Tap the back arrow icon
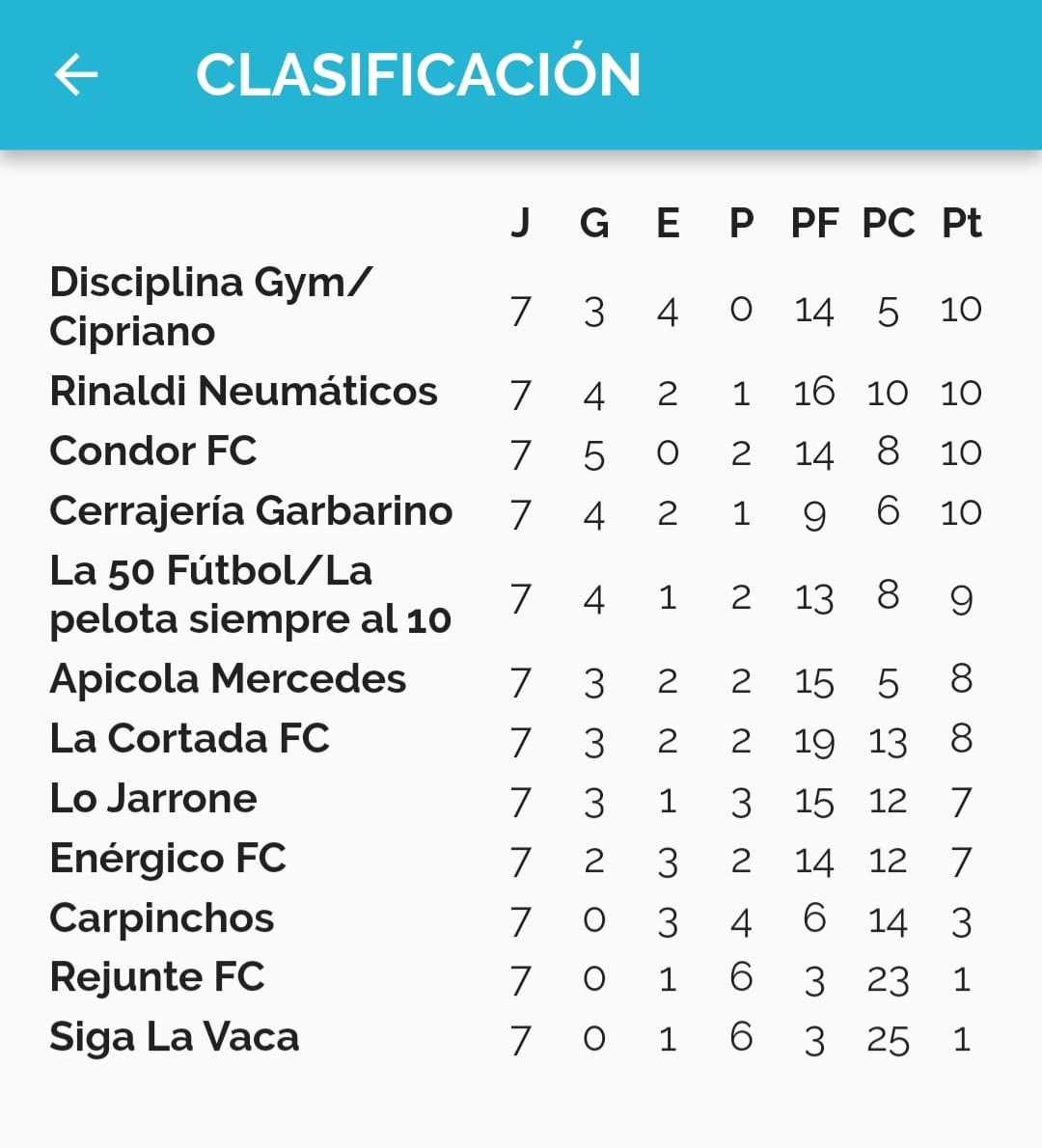 (x=76, y=74)
